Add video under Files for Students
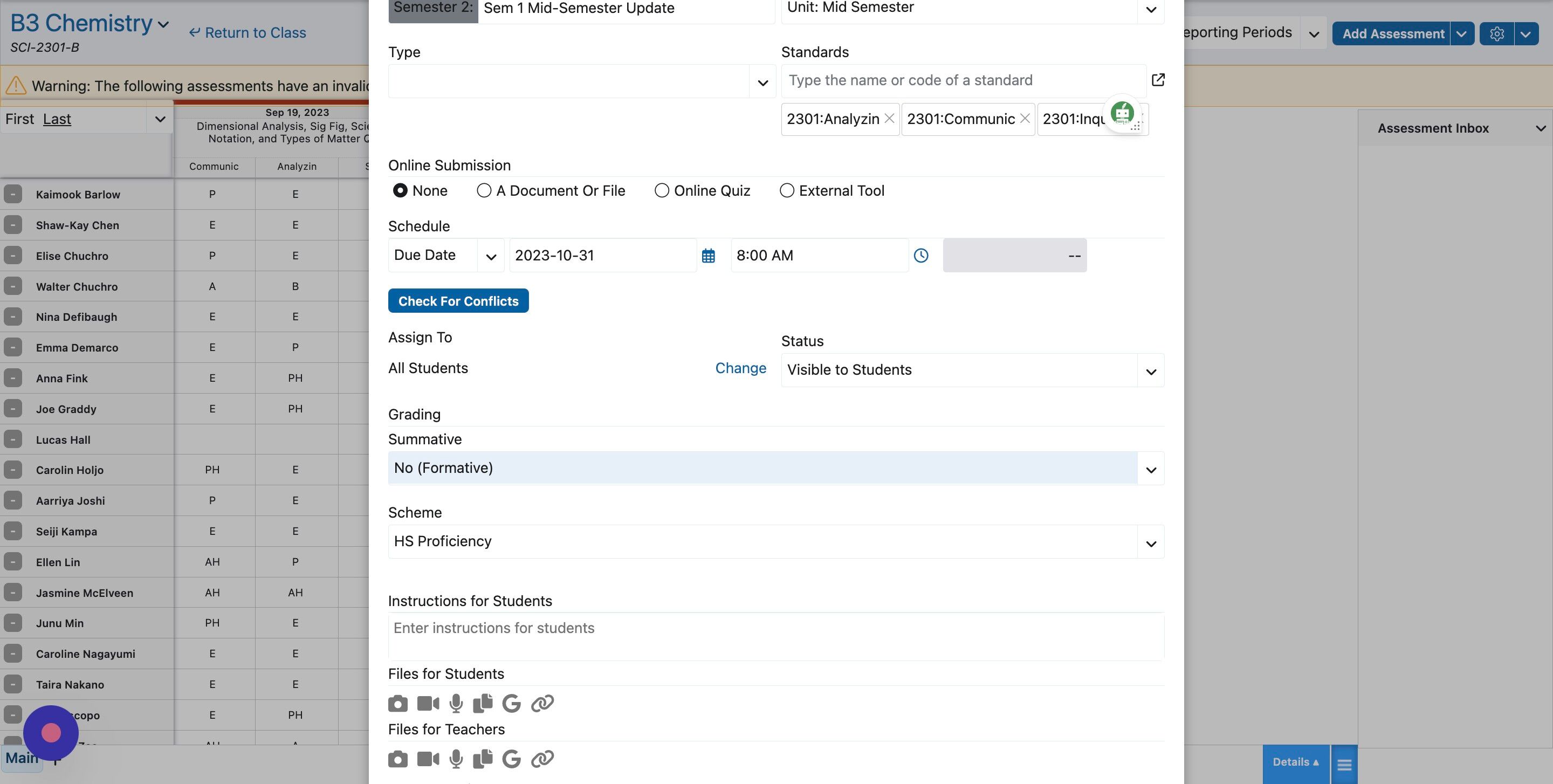This screenshot has width=1553, height=784. (428, 703)
